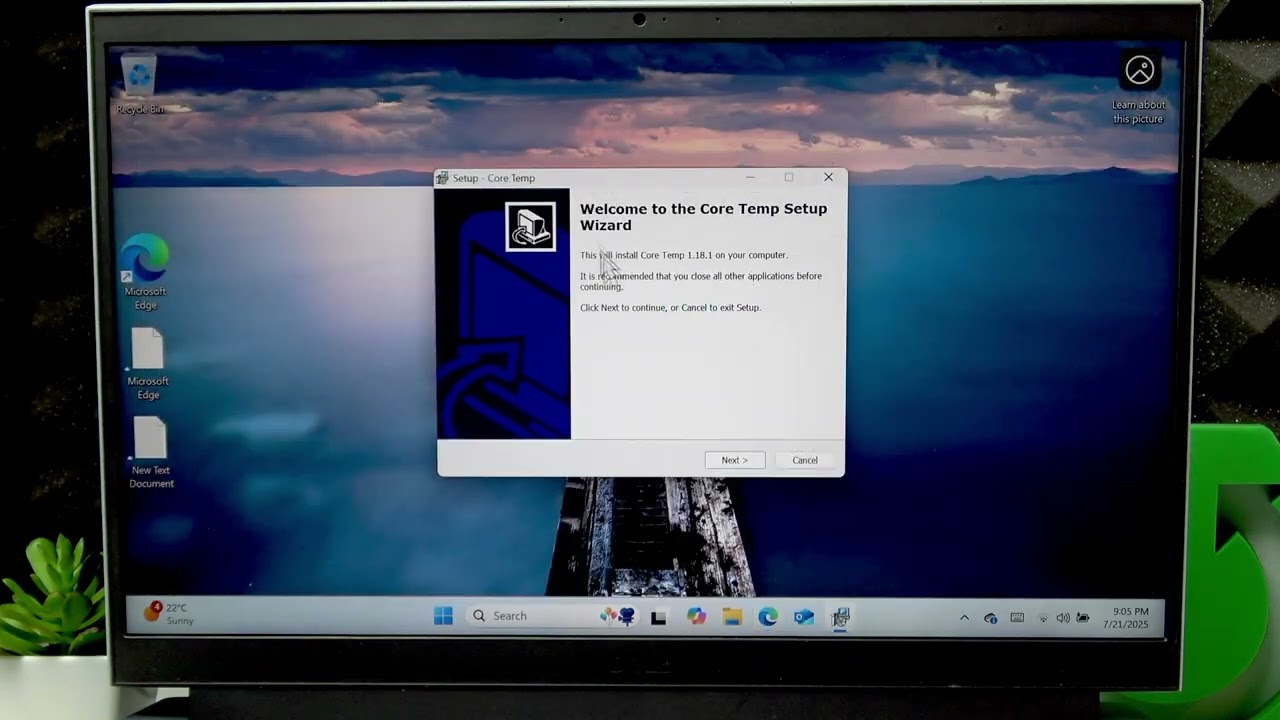Select the New Text Document file

click(x=151, y=453)
